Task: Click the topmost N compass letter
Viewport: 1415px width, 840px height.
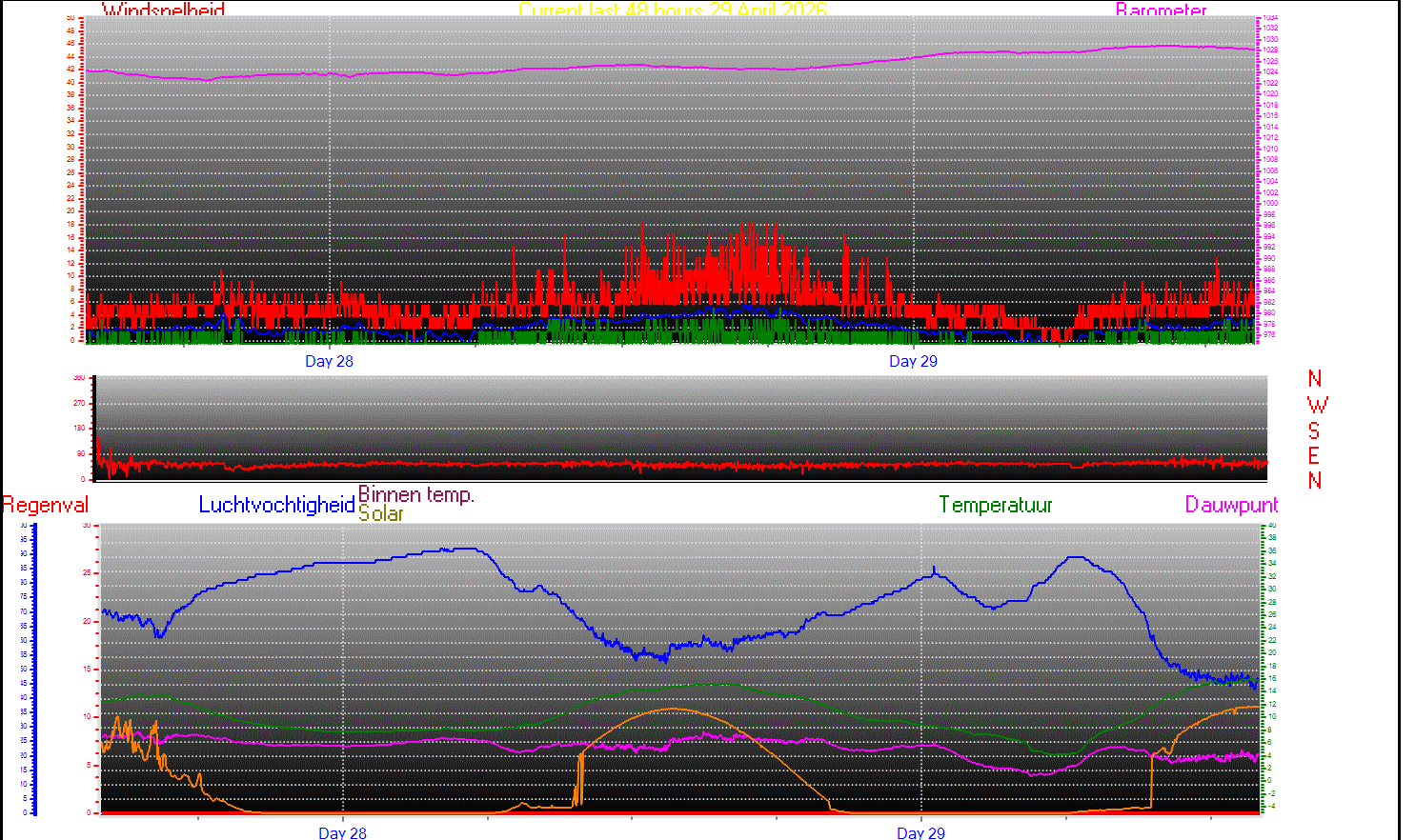Action: [1315, 379]
